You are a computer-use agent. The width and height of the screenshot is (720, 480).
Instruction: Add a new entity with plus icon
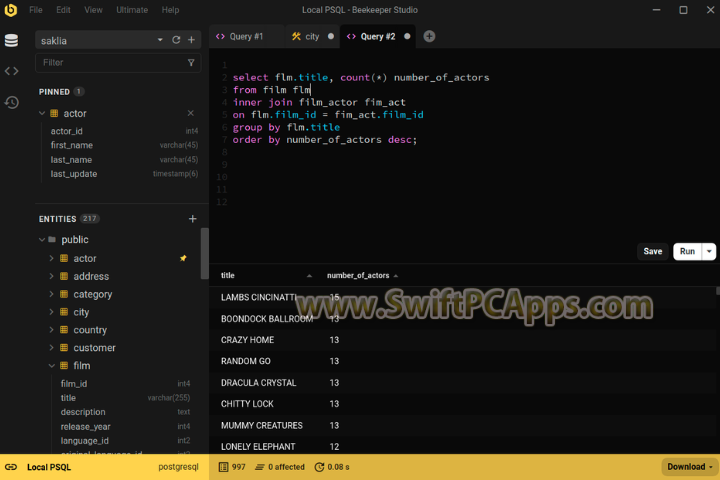[192, 219]
